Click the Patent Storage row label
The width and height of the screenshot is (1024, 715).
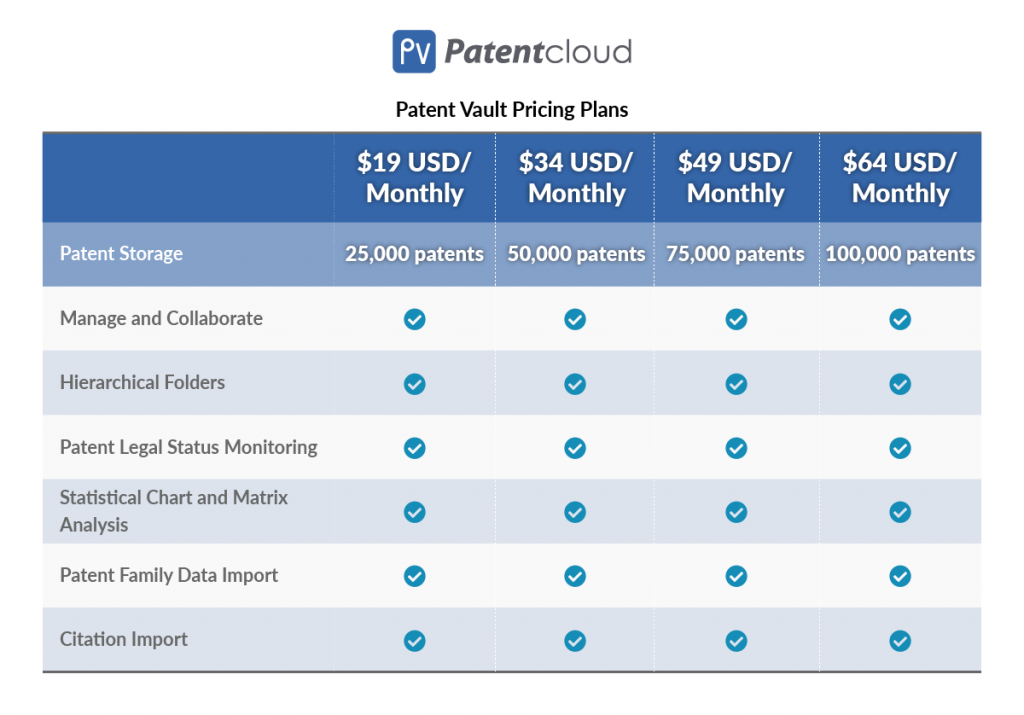point(121,253)
